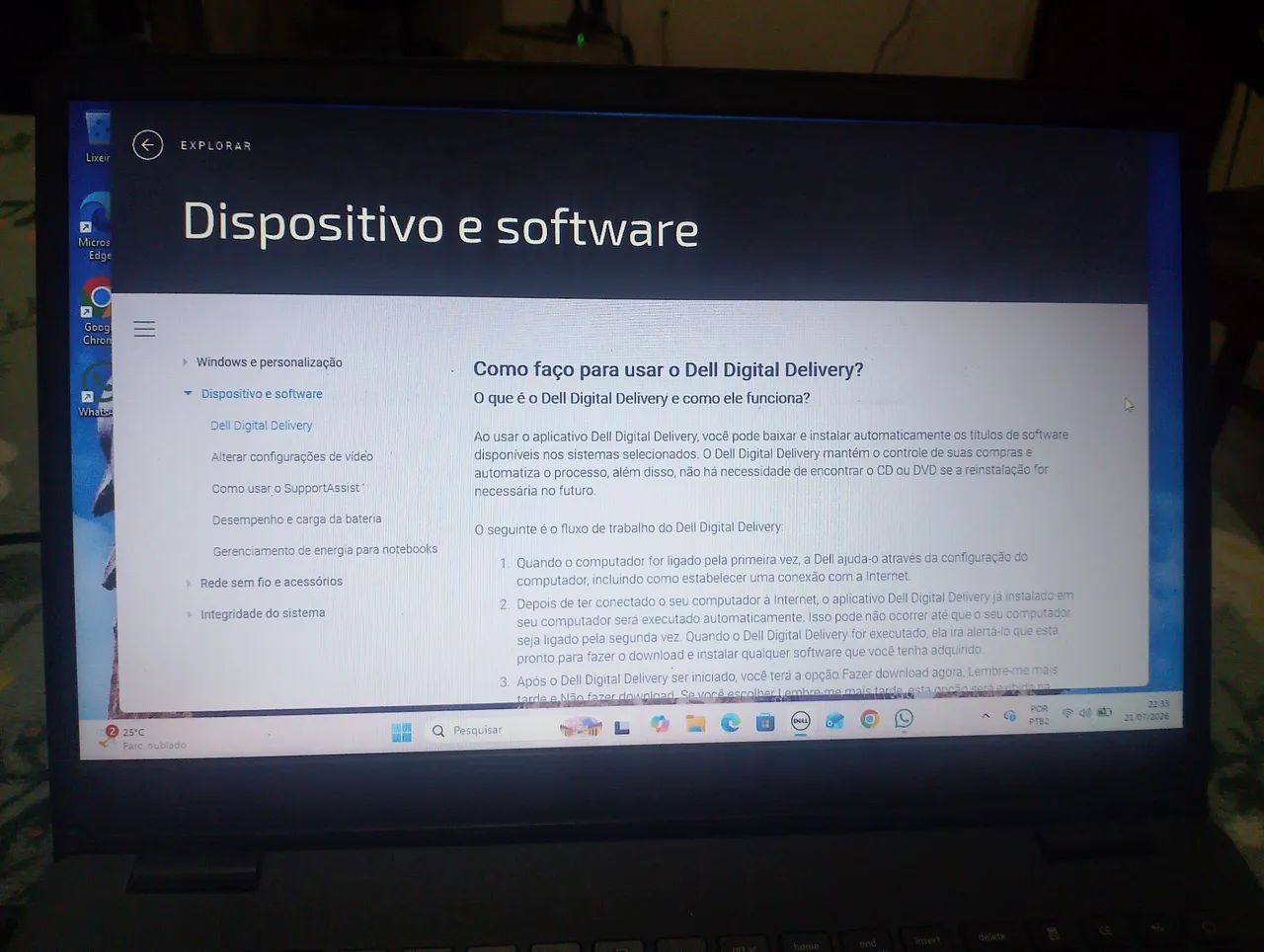Open Gerenciamento de energia para notebooks topic
Screen dimensions: 1264x952
(x=325, y=550)
